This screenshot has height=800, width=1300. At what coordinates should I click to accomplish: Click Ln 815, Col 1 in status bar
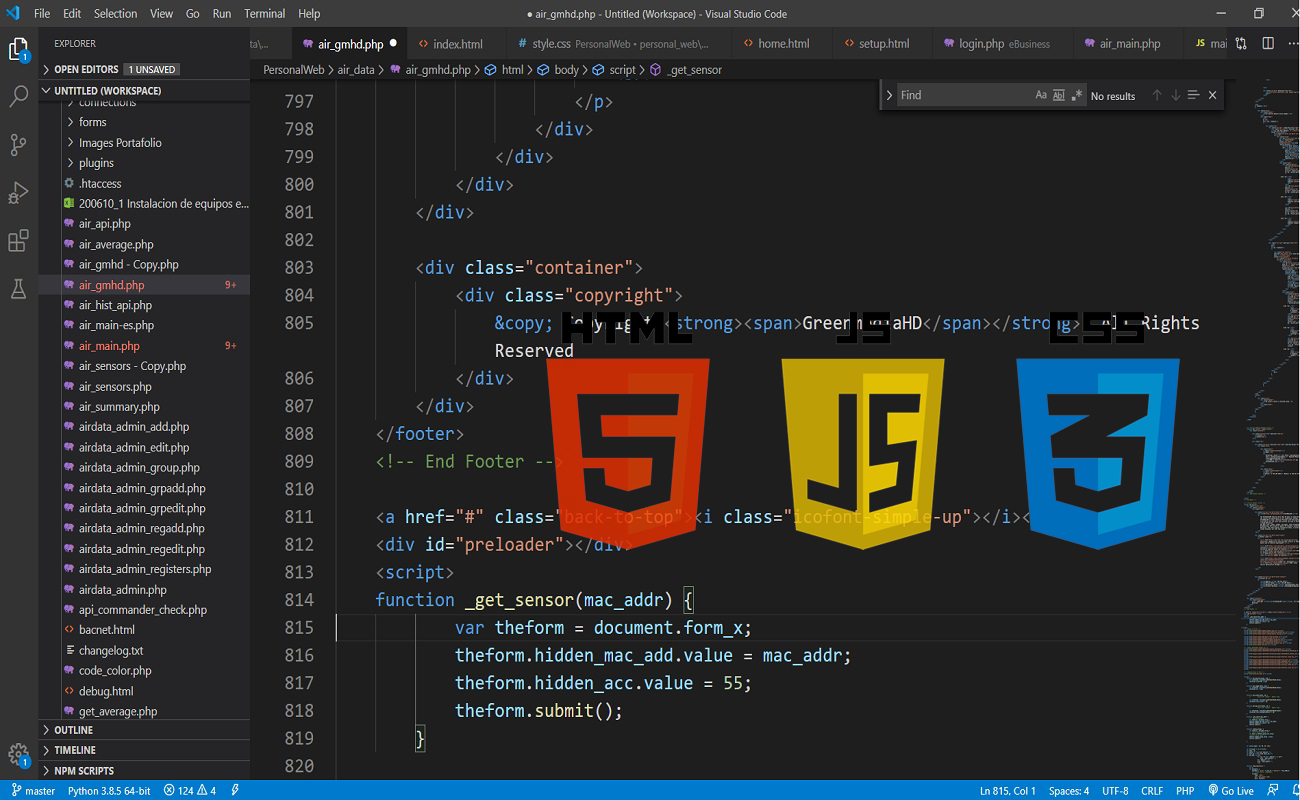click(1008, 791)
